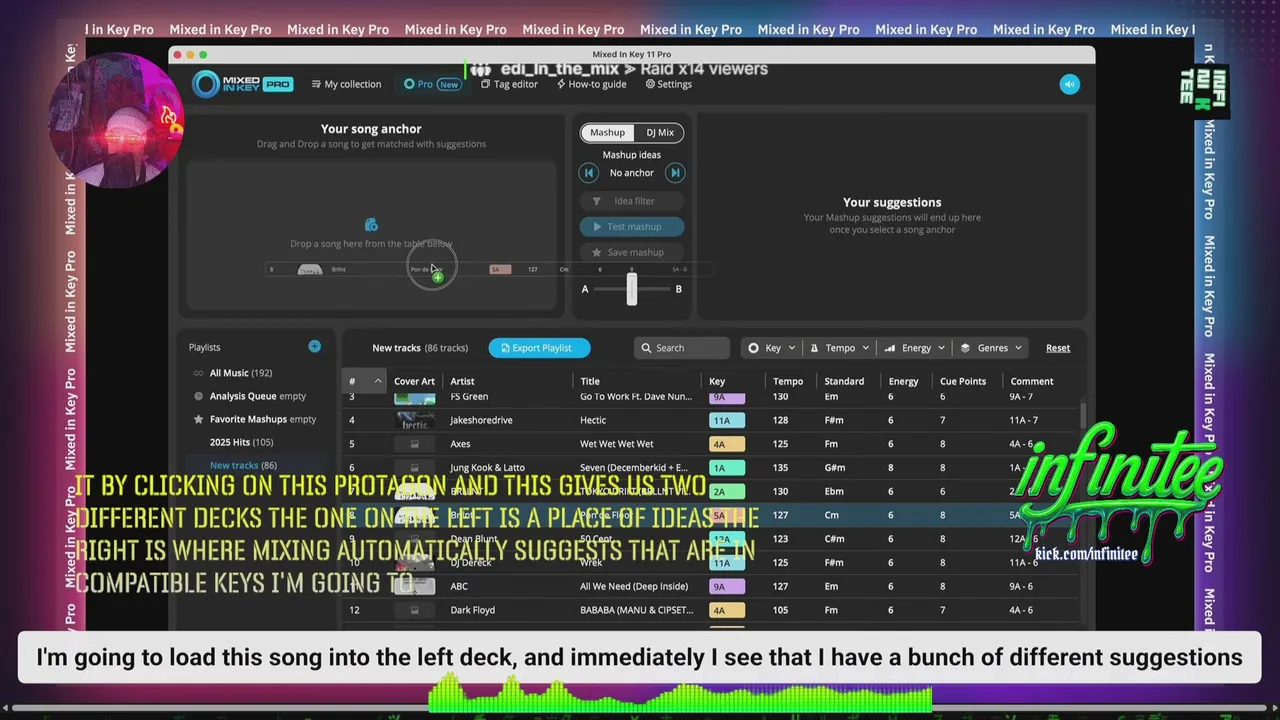Click the track table vertical scrollbar
Image resolution: width=1280 pixels, height=720 pixels.
coord(1083,414)
